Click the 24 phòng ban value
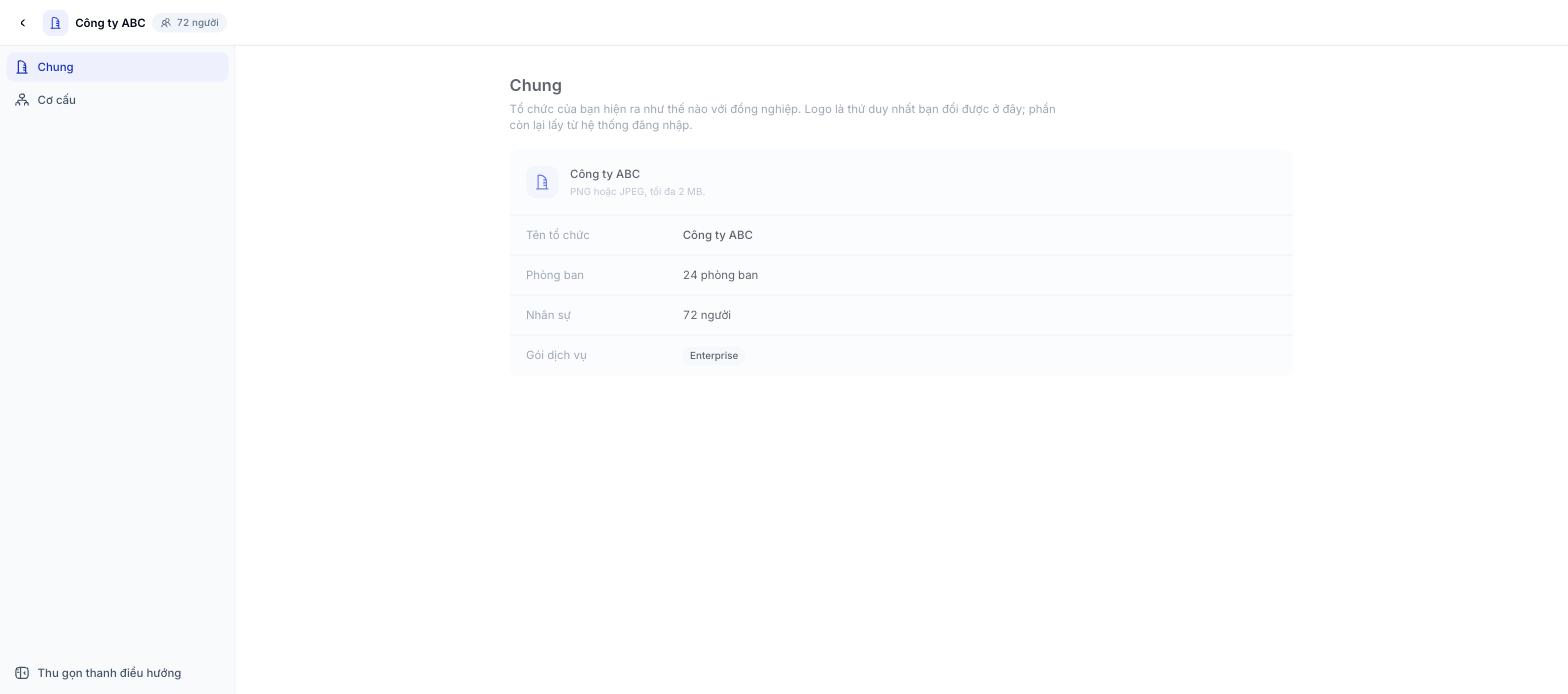This screenshot has width=1568, height=694. 720,275
